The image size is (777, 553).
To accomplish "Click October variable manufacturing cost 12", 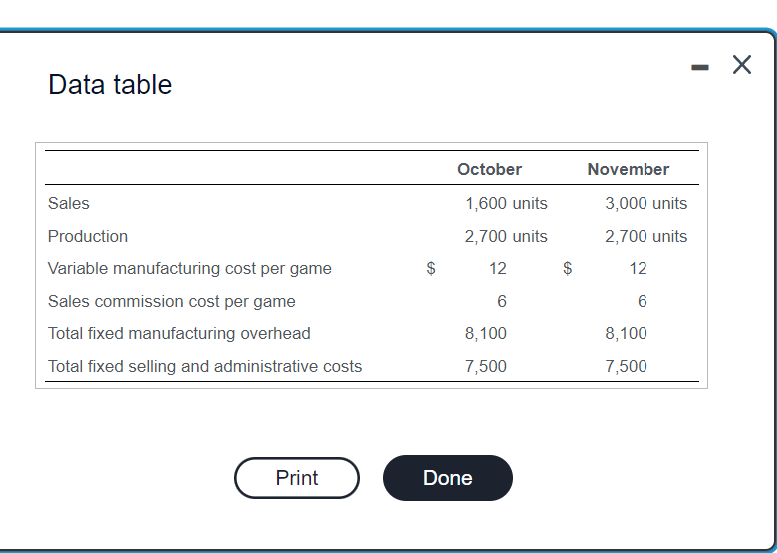I will point(498,269).
